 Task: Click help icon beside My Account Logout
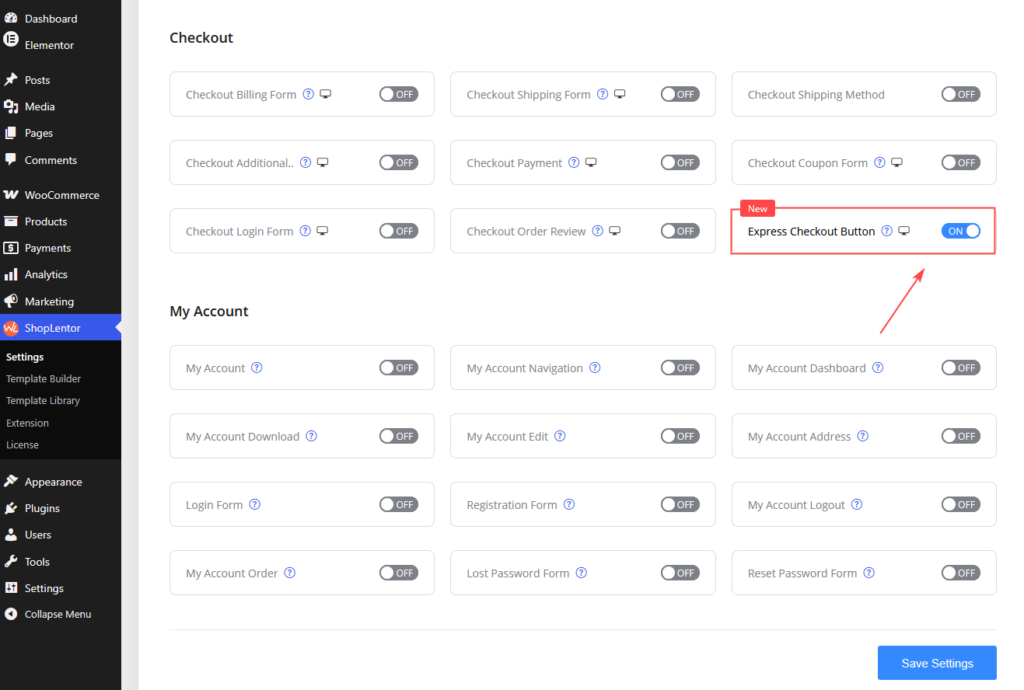pyautogui.click(x=857, y=505)
